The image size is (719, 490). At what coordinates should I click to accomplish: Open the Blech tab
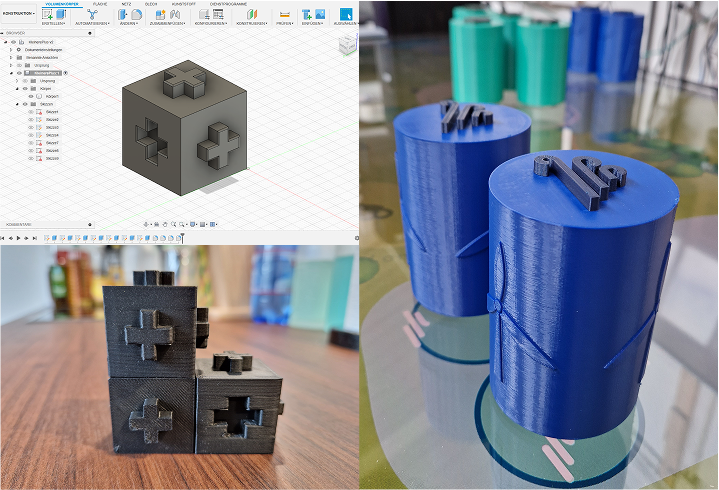click(x=150, y=4)
